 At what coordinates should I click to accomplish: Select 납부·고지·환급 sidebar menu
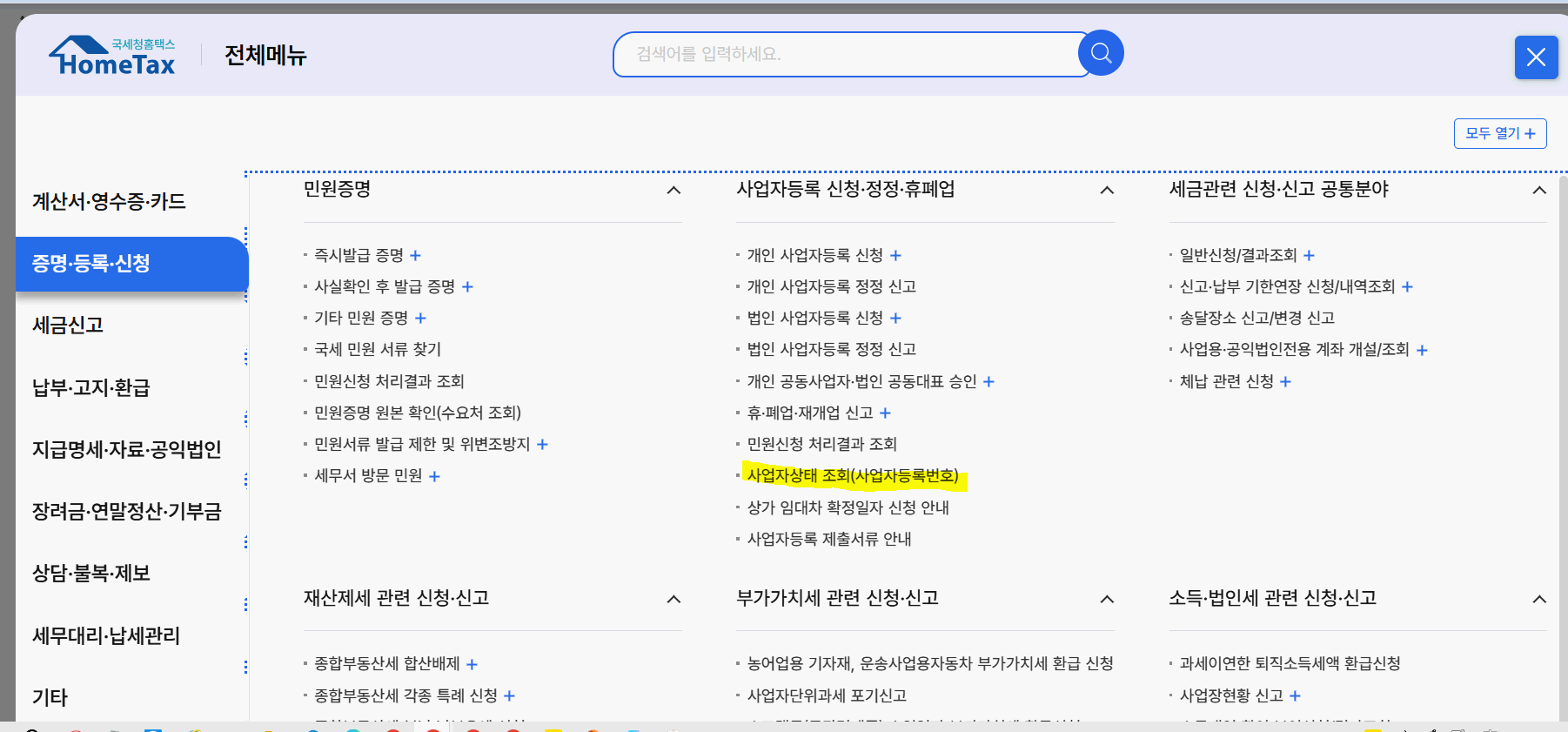tap(91, 387)
